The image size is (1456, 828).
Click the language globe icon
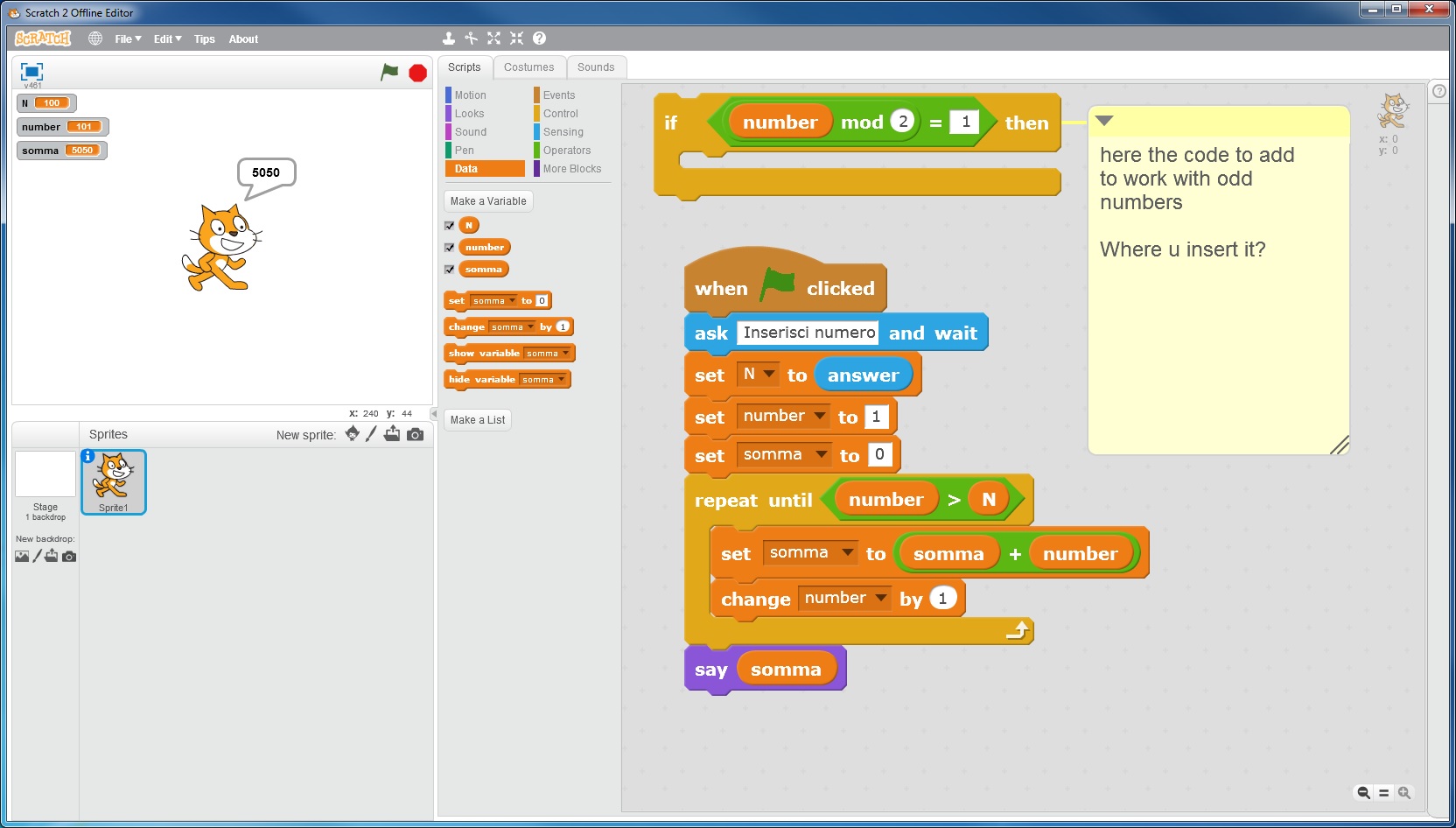click(95, 39)
